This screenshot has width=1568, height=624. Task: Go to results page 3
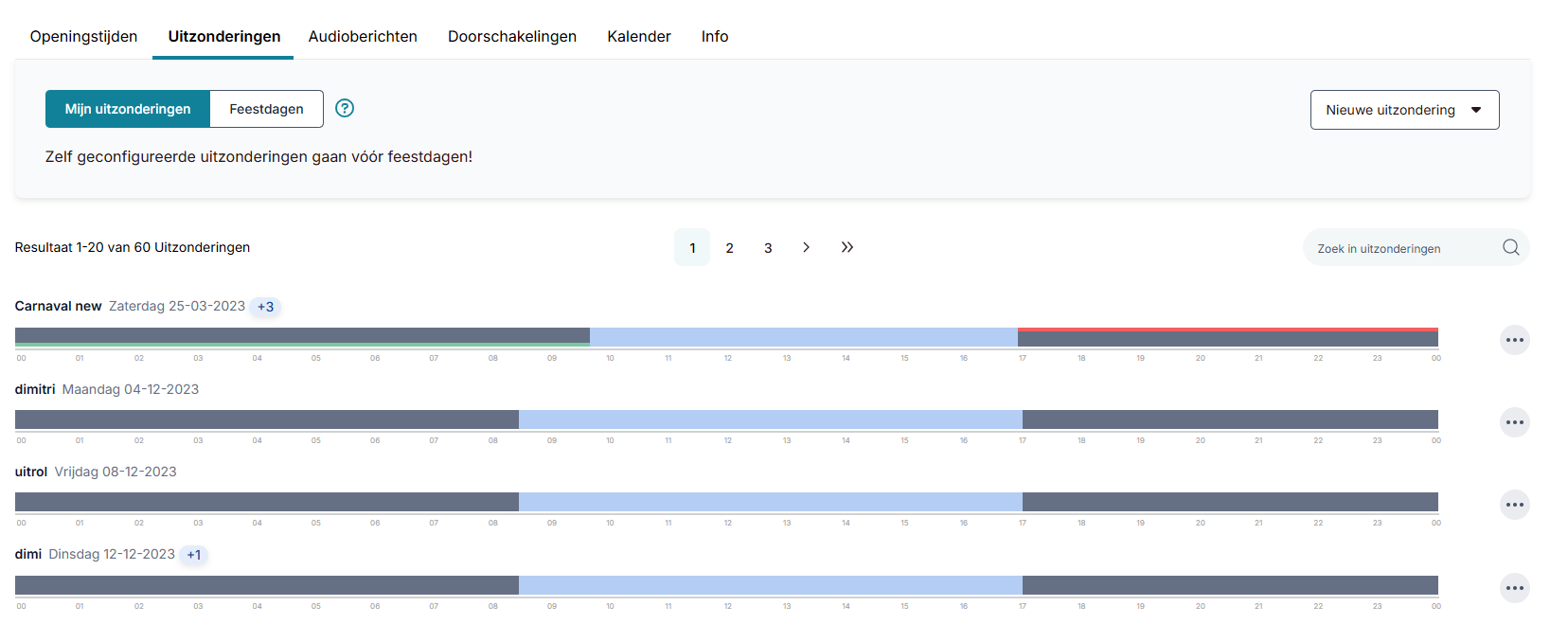768,247
